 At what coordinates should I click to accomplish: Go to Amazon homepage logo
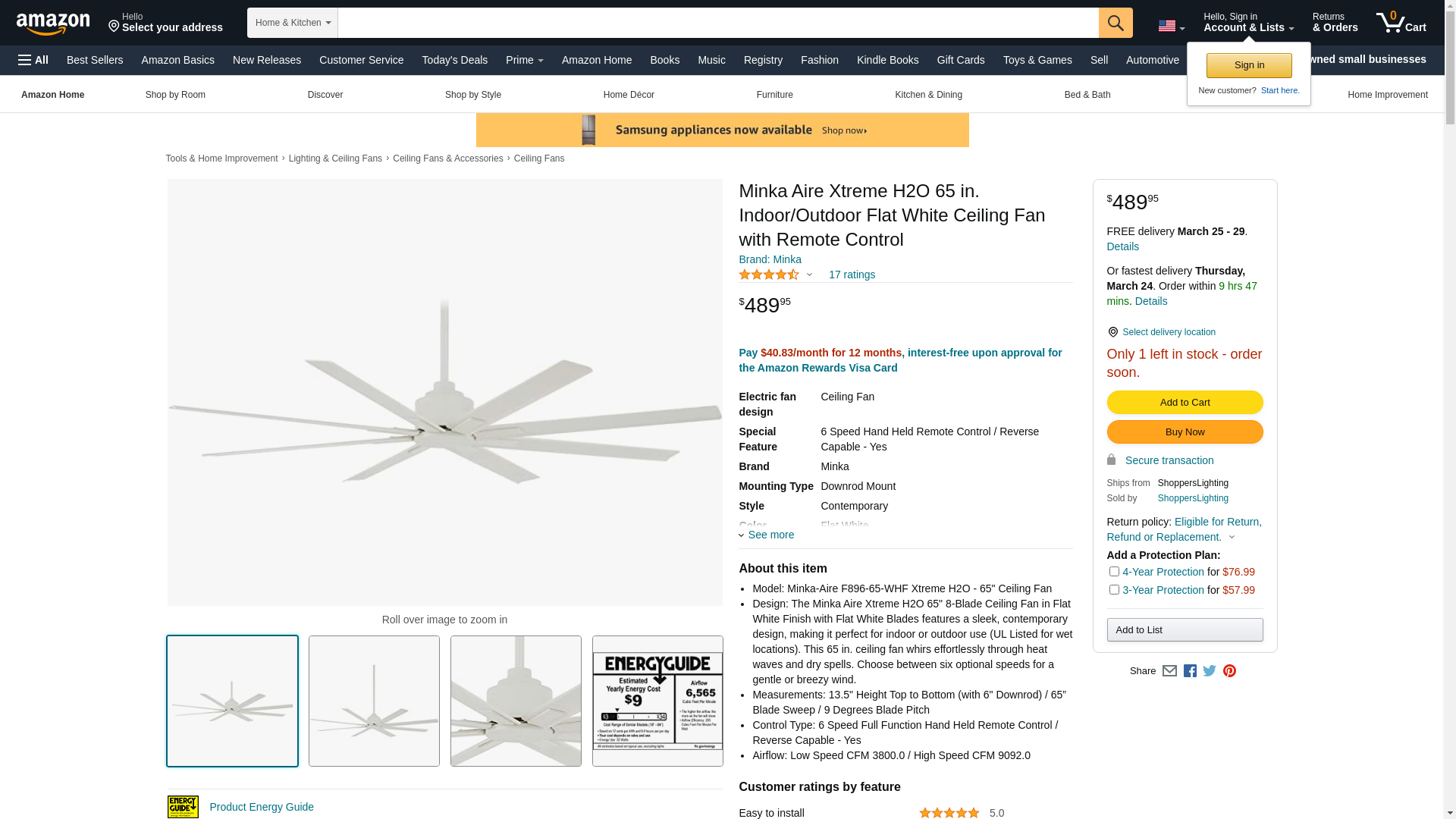coord(53,24)
